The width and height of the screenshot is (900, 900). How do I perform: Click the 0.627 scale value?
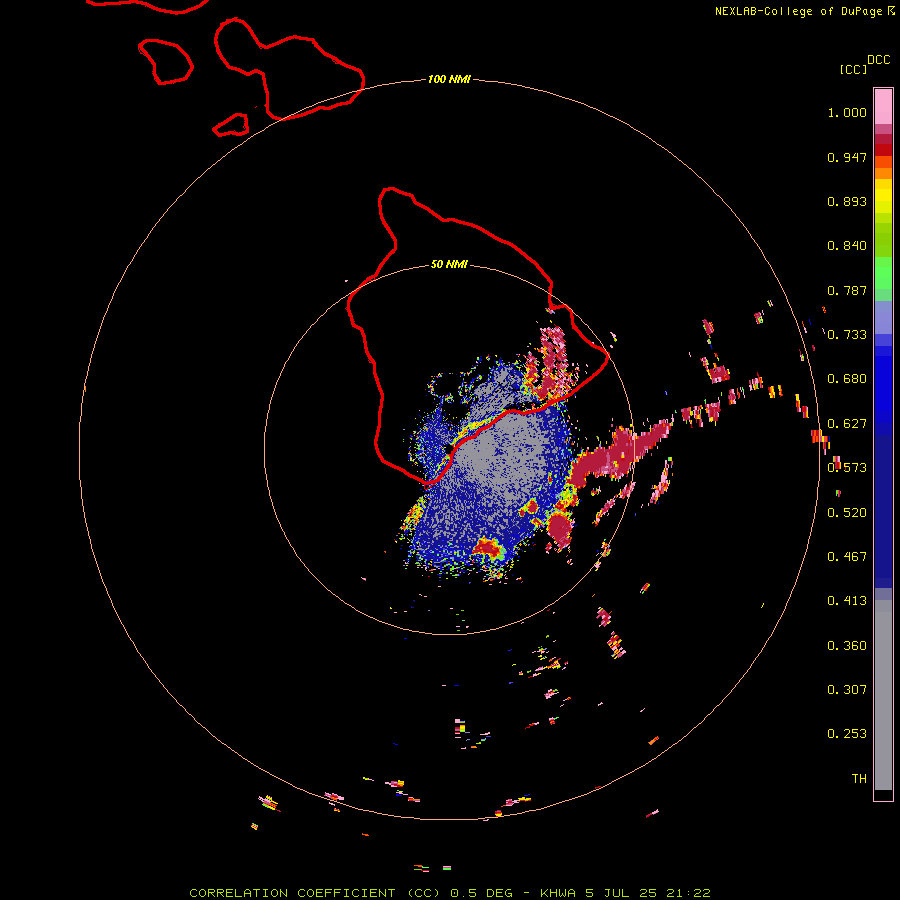click(847, 424)
